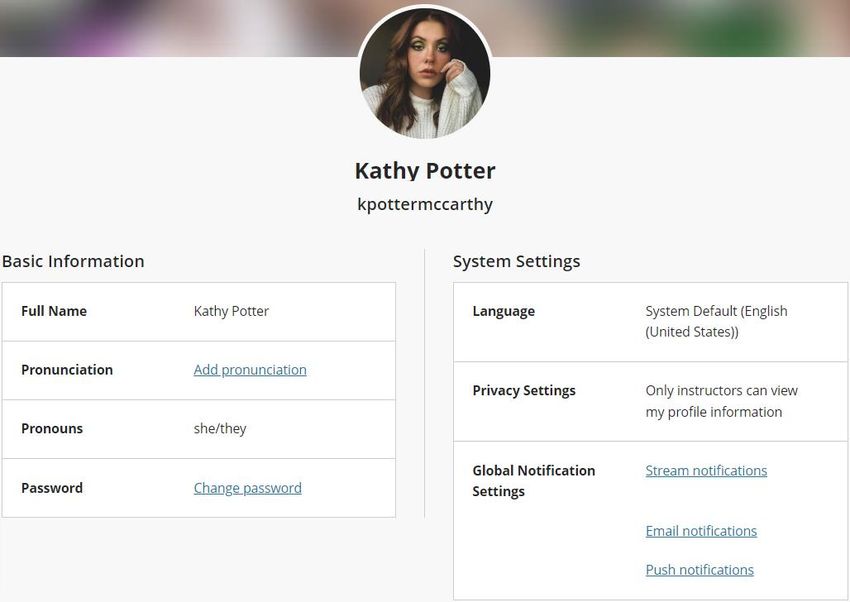
Task: Click the Pronouns row label
Action: [x=52, y=429]
